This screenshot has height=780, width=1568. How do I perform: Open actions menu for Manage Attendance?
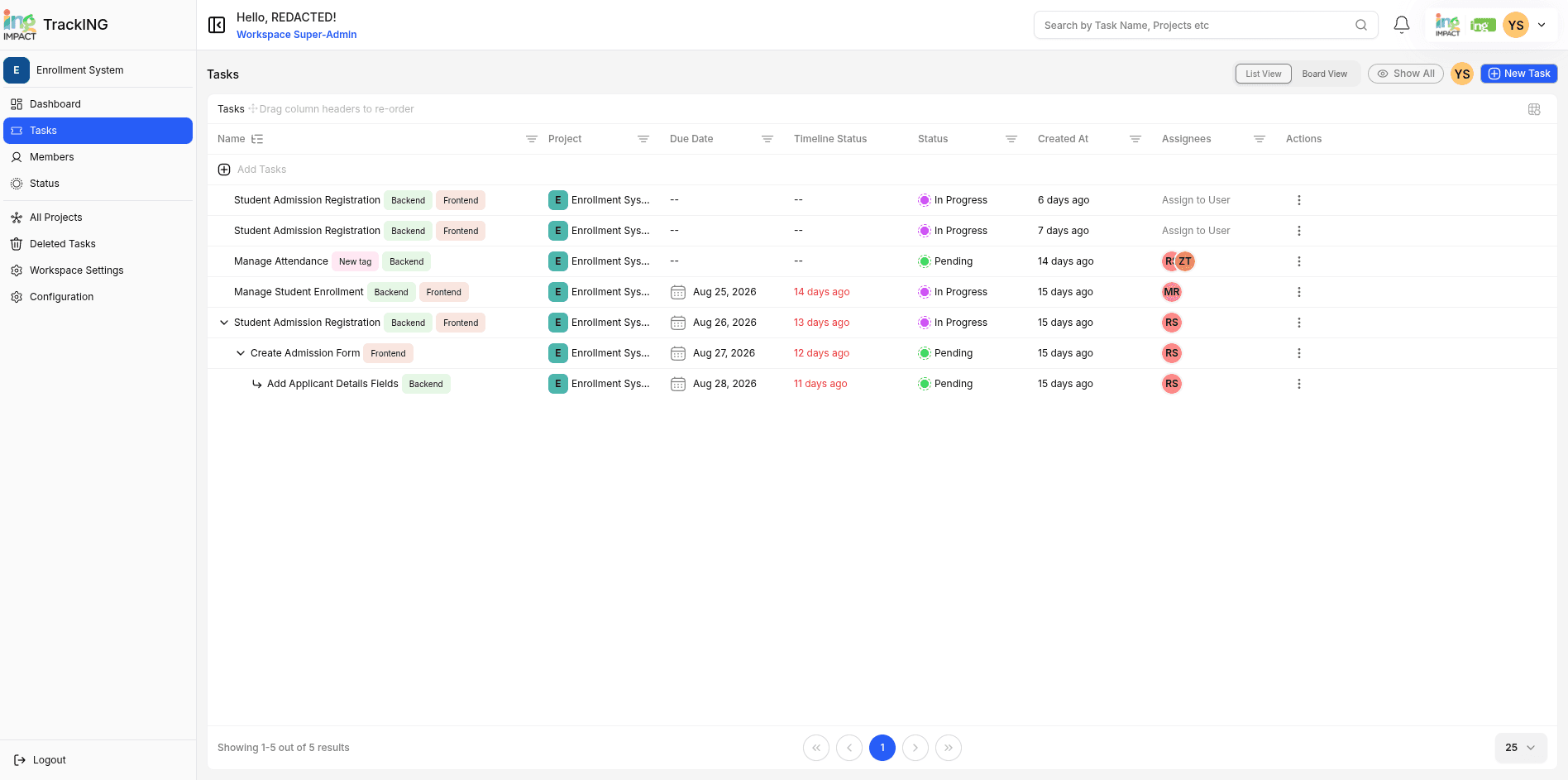coord(1299,261)
